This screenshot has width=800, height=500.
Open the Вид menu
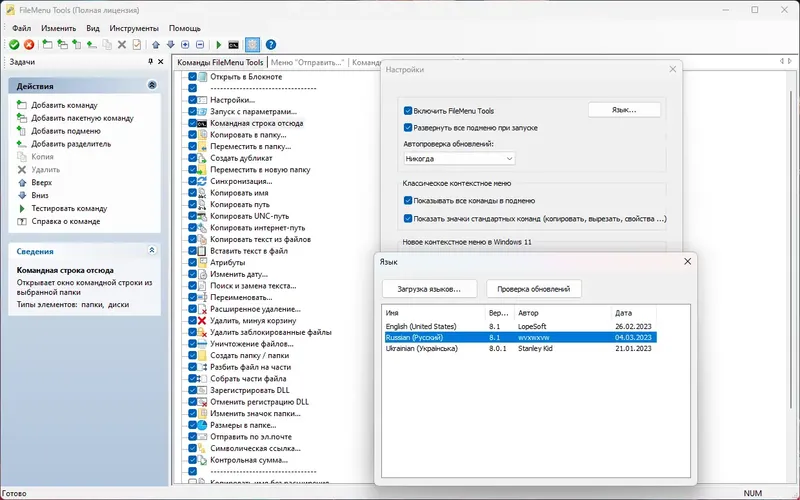click(93, 28)
